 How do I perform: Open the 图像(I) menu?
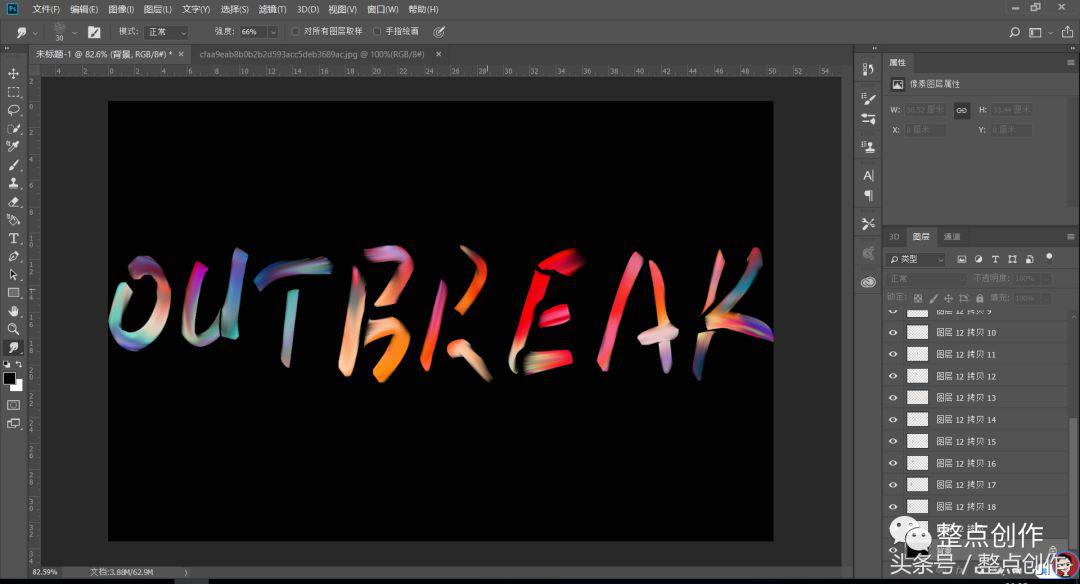point(121,10)
